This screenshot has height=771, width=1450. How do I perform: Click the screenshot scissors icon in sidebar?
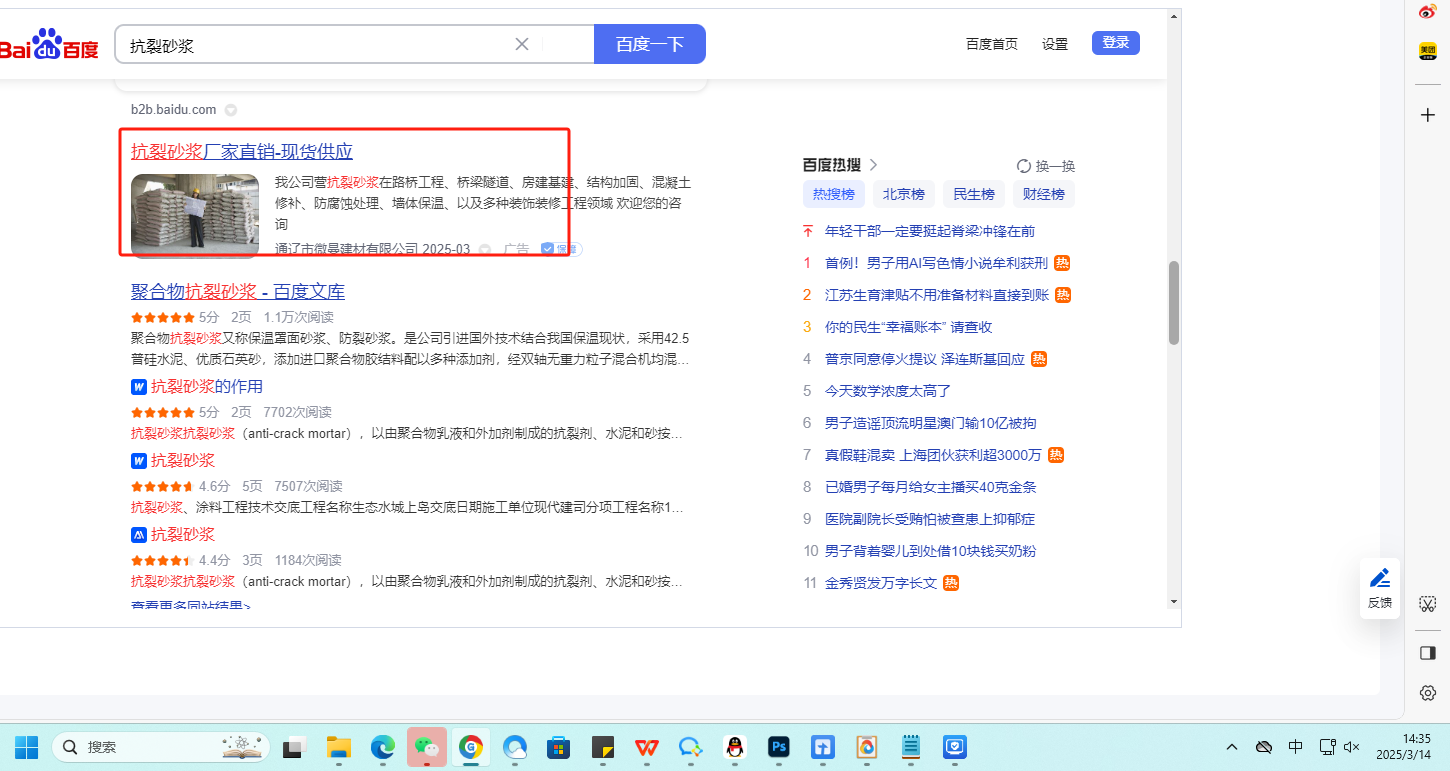tap(1428, 603)
